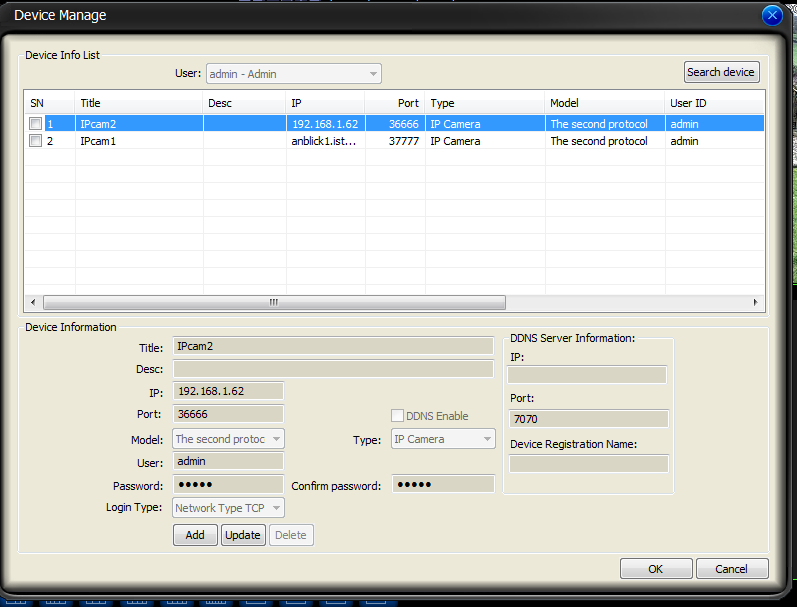Sort by SN column header

click(50, 103)
